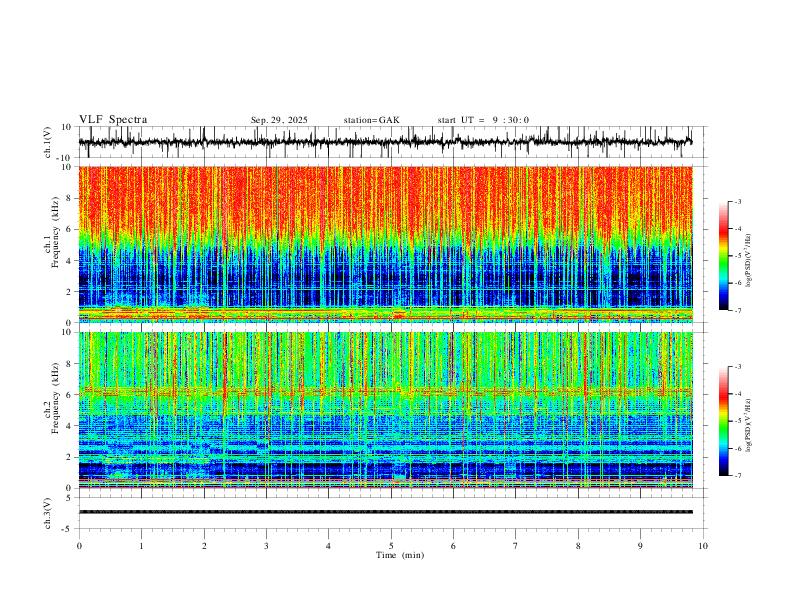Click the "3" tick on the time axis
This screenshot has height=612, width=792.
point(266,546)
